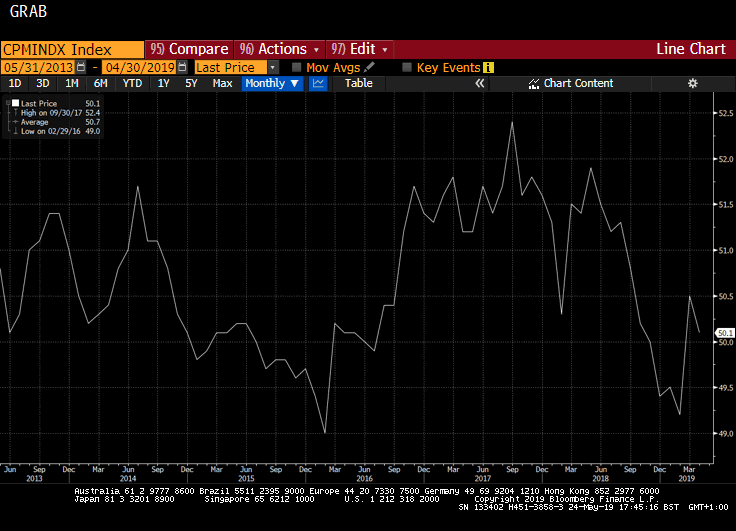Click the 52.5 y-axis label
The width and height of the screenshot is (736, 531).
click(726, 113)
